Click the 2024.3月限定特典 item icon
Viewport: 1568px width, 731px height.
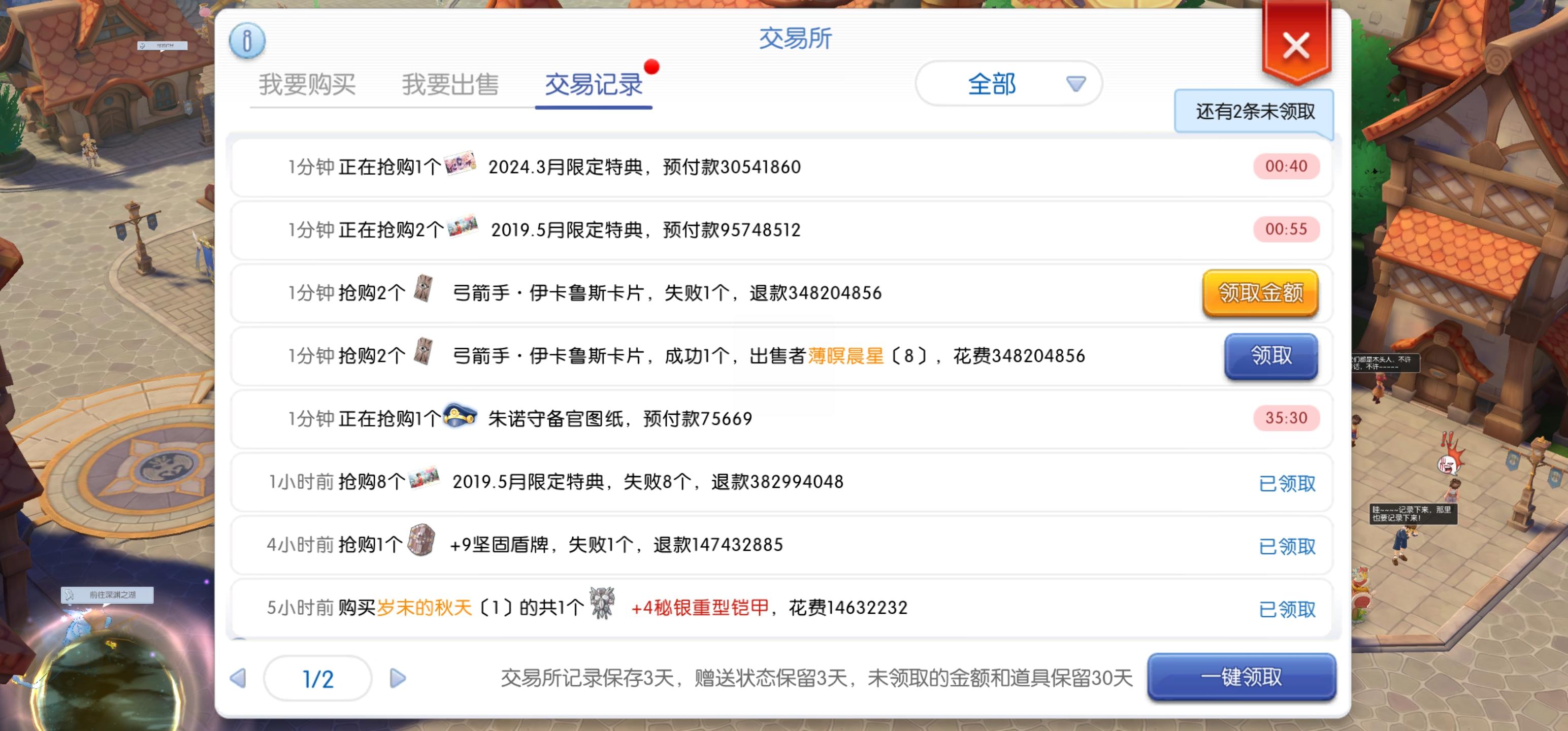coord(460,164)
